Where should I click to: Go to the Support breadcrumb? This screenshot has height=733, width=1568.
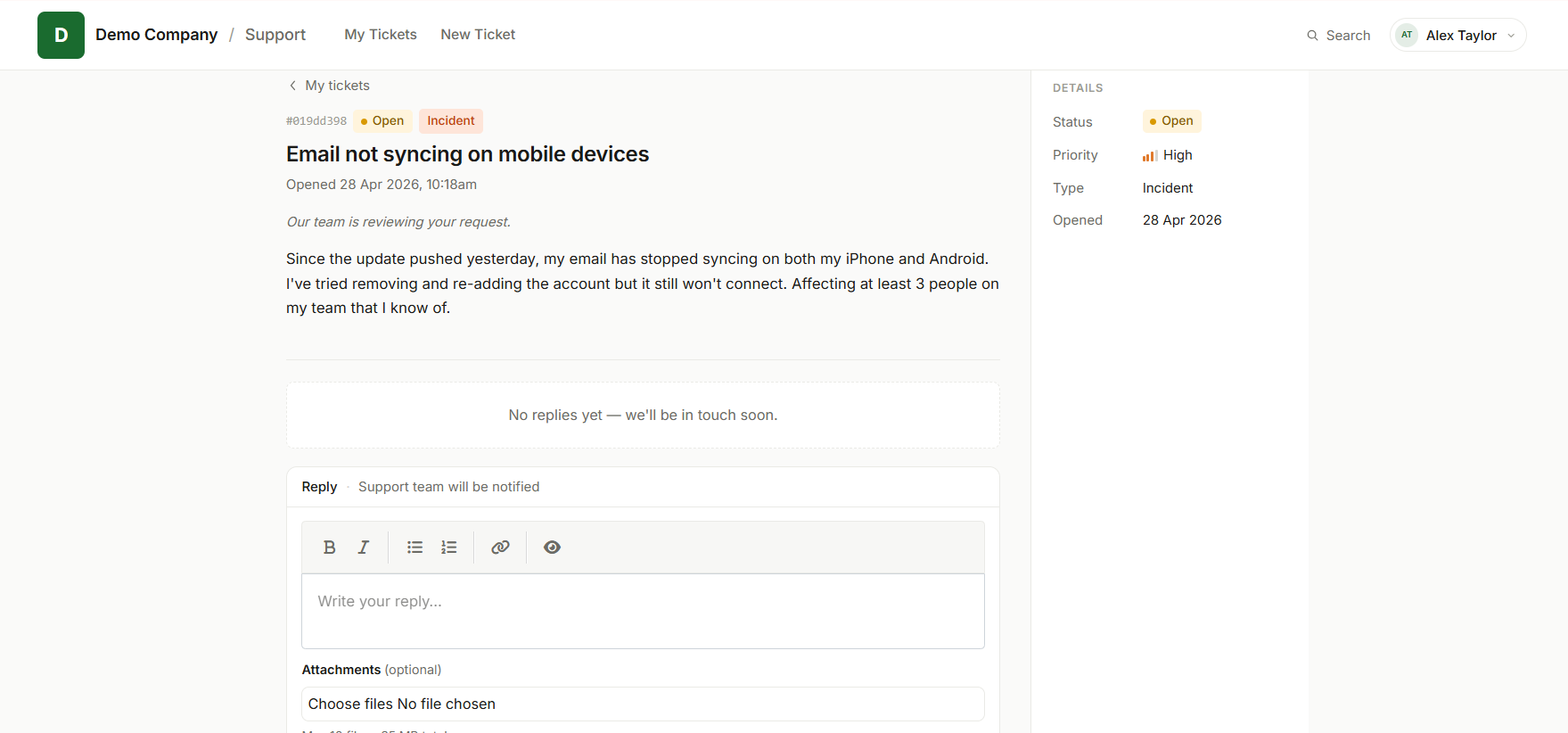tap(275, 35)
